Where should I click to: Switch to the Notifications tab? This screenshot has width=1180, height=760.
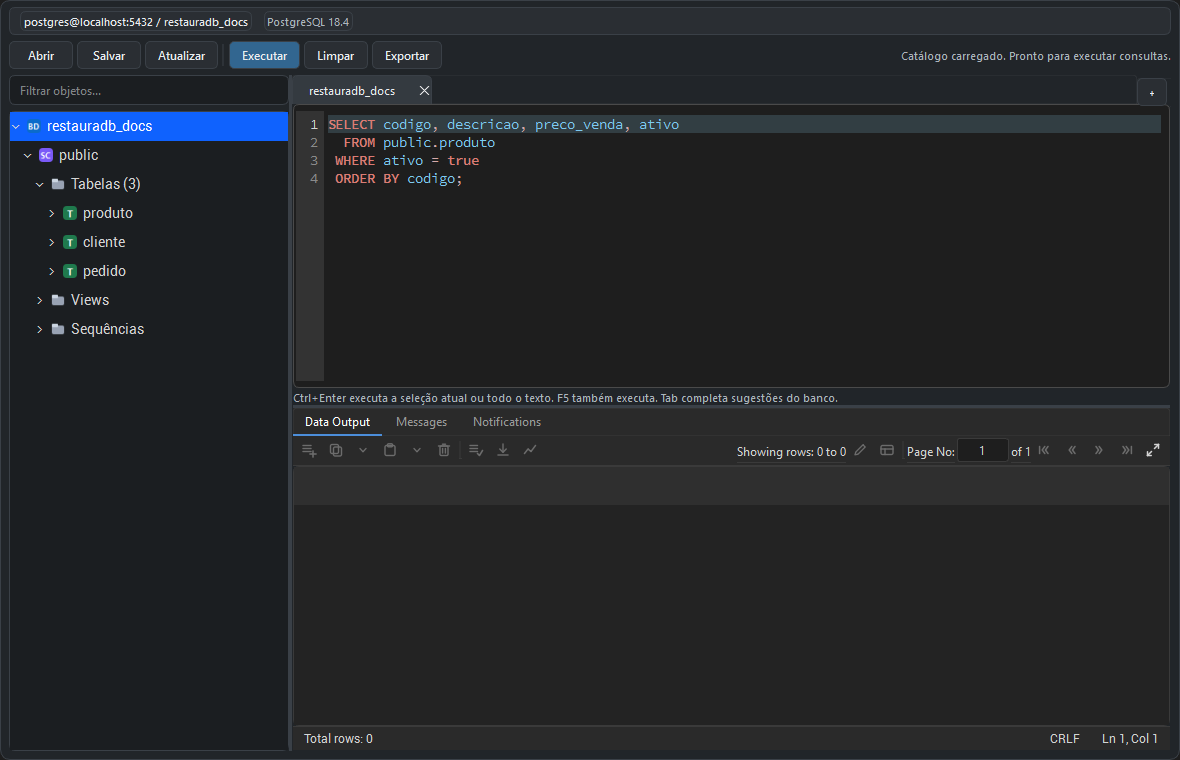(507, 422)
